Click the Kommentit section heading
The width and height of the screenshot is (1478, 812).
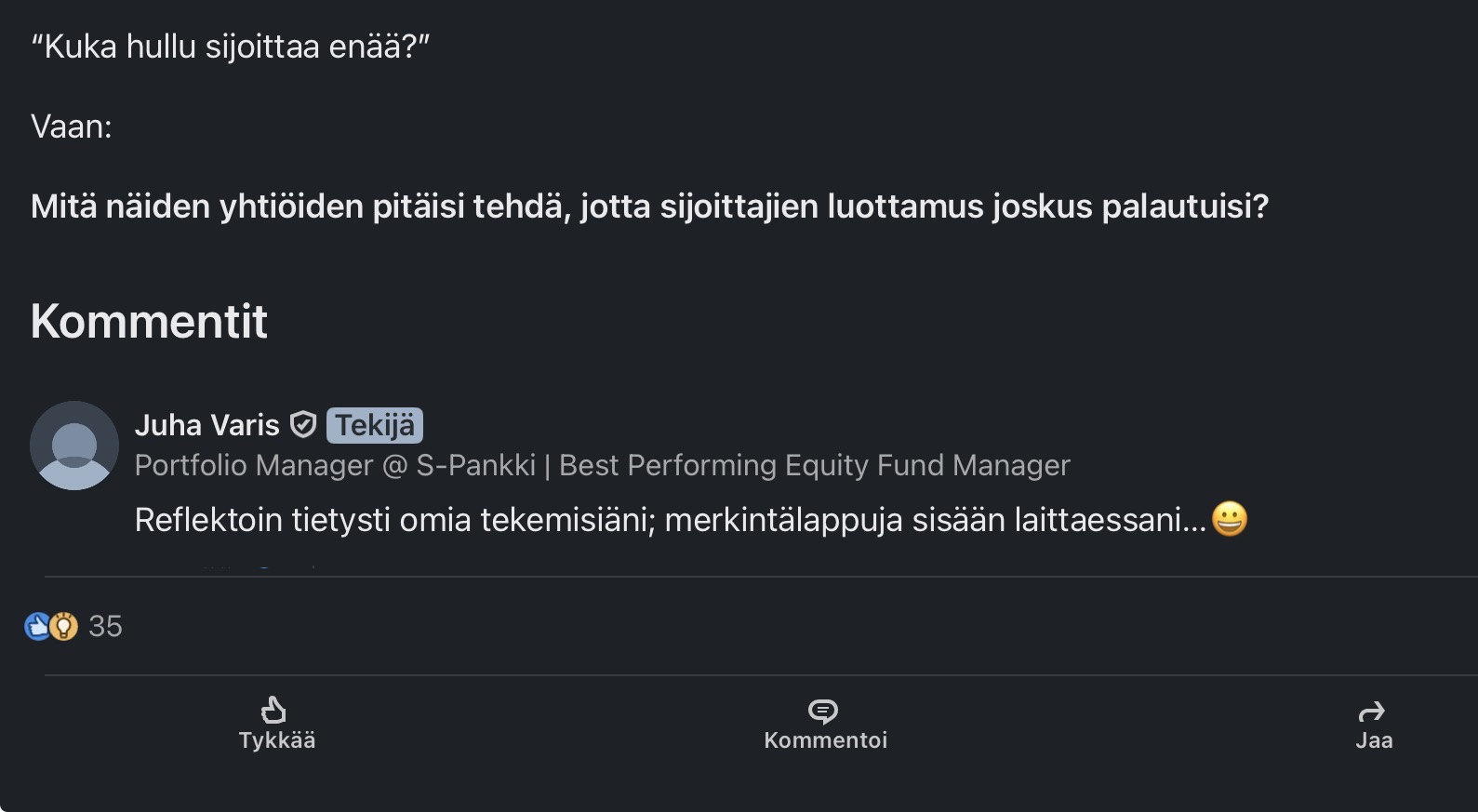tap(149, 322)
